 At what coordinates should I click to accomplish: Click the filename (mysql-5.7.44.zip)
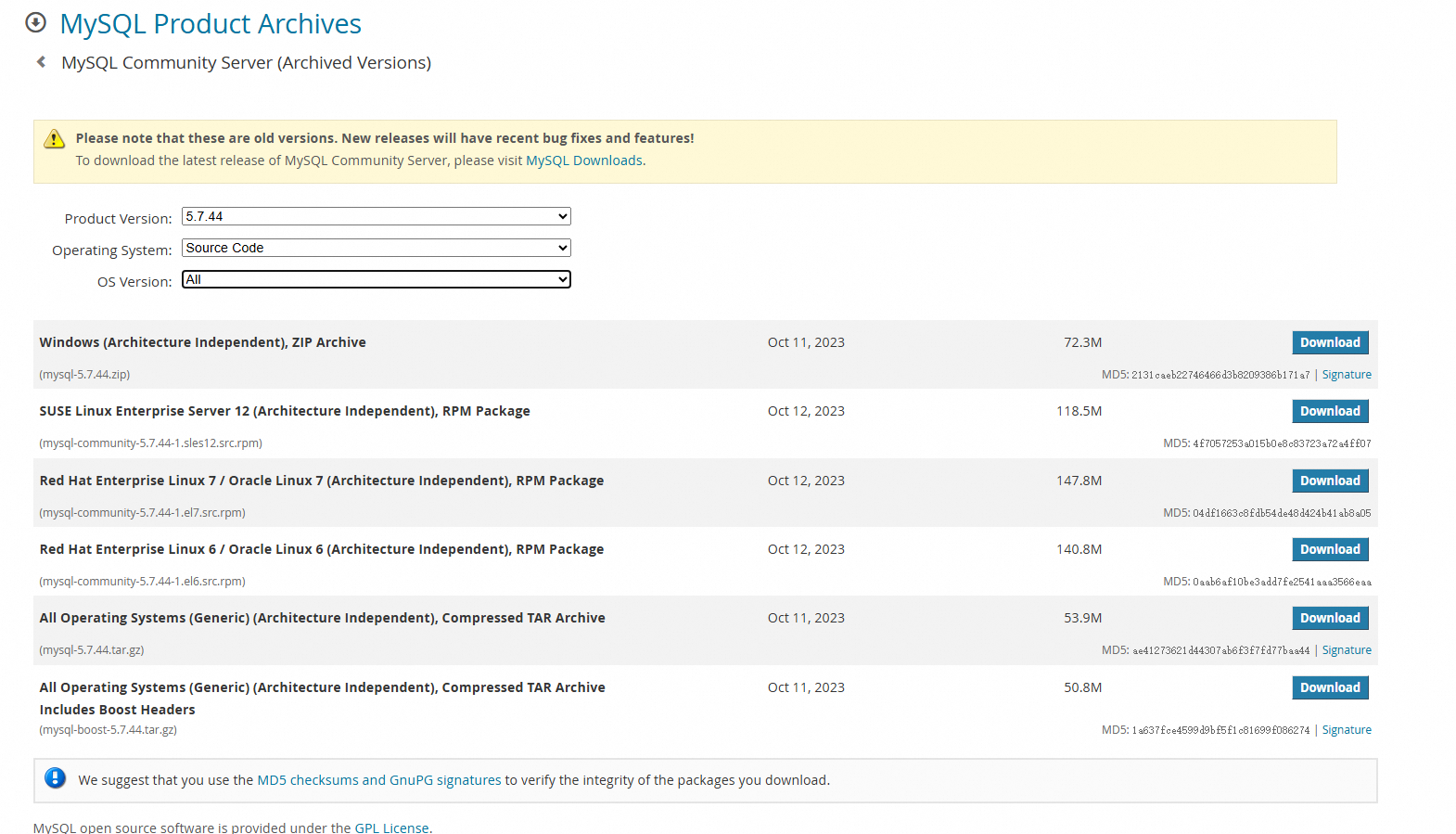click(84, 375)
